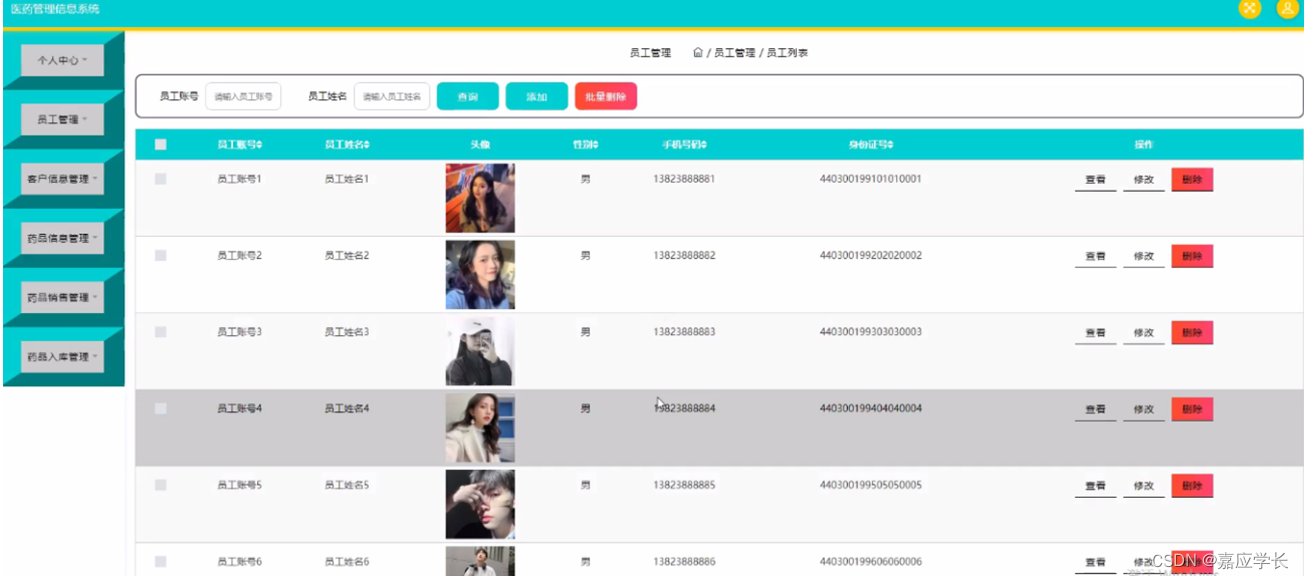Select ID number 440300199202020002

pos(871,256)
